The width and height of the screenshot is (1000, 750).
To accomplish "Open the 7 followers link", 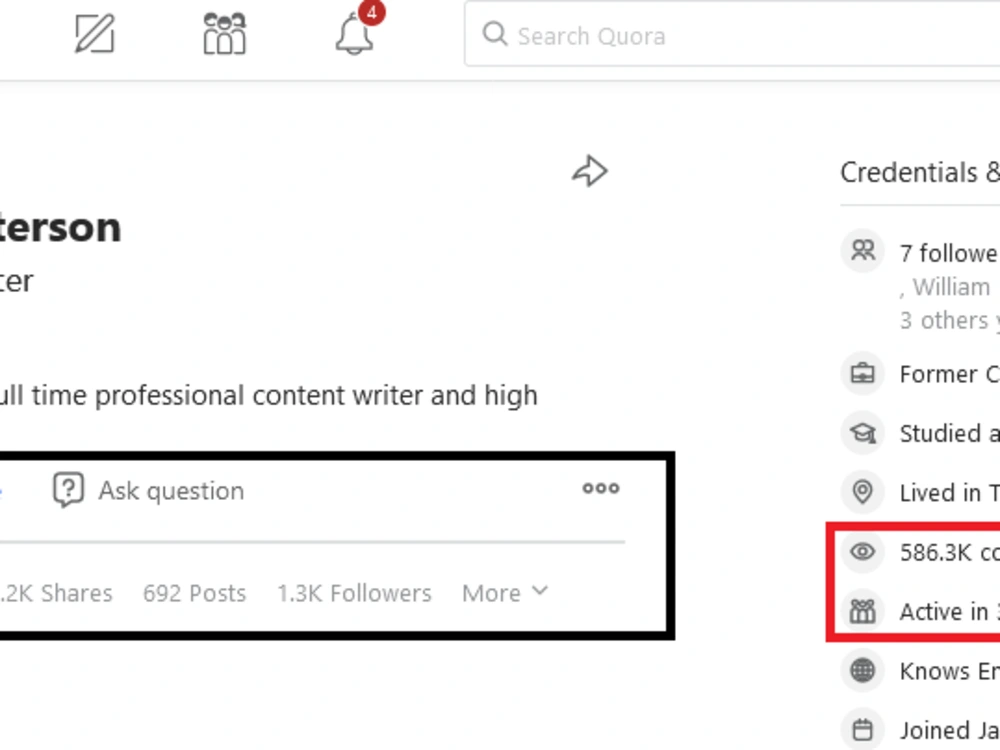I will (950, 254).
